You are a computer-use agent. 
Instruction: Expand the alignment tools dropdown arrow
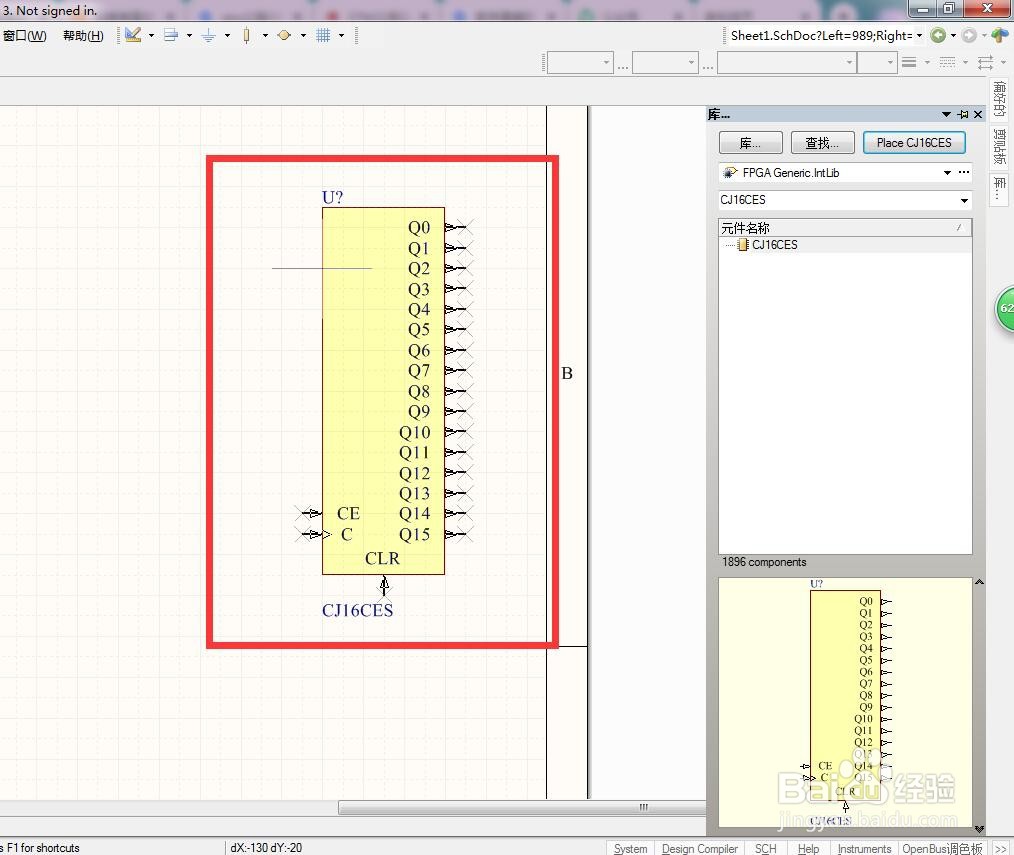pos(189,36)
